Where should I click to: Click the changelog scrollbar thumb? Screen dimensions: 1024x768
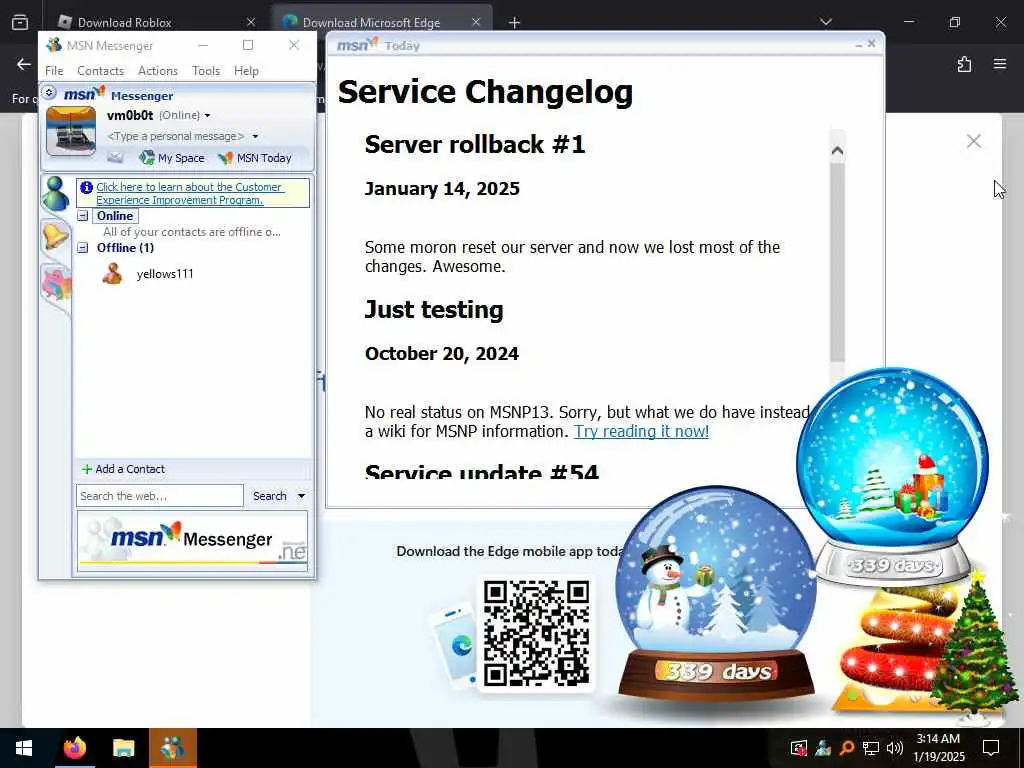coord(837,261)
